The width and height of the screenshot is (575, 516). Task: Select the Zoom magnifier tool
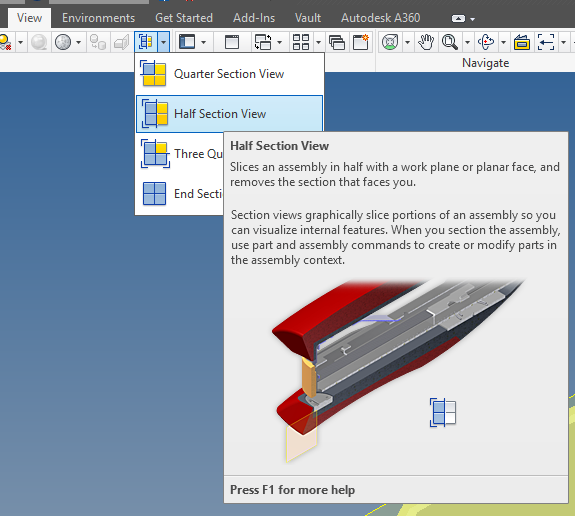pyautogui.click(x=450, y=42)
